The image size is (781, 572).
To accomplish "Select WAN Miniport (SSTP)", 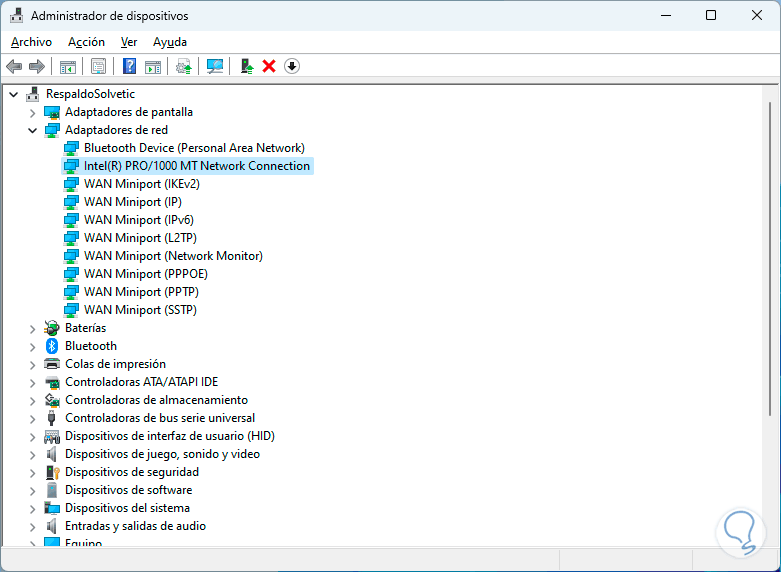I will (140, 309).
